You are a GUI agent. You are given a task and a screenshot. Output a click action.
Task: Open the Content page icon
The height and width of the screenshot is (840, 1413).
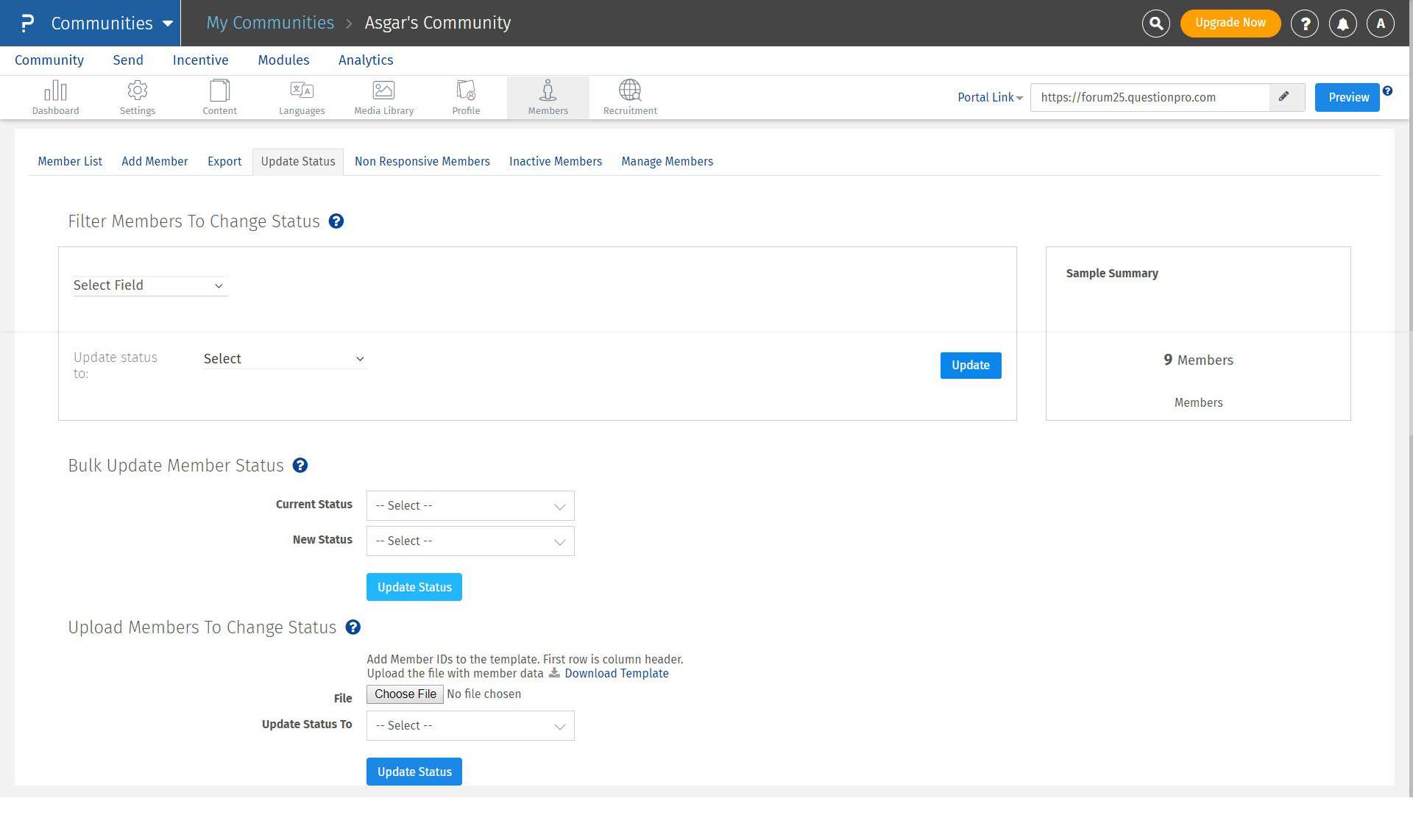pos(219,97)
